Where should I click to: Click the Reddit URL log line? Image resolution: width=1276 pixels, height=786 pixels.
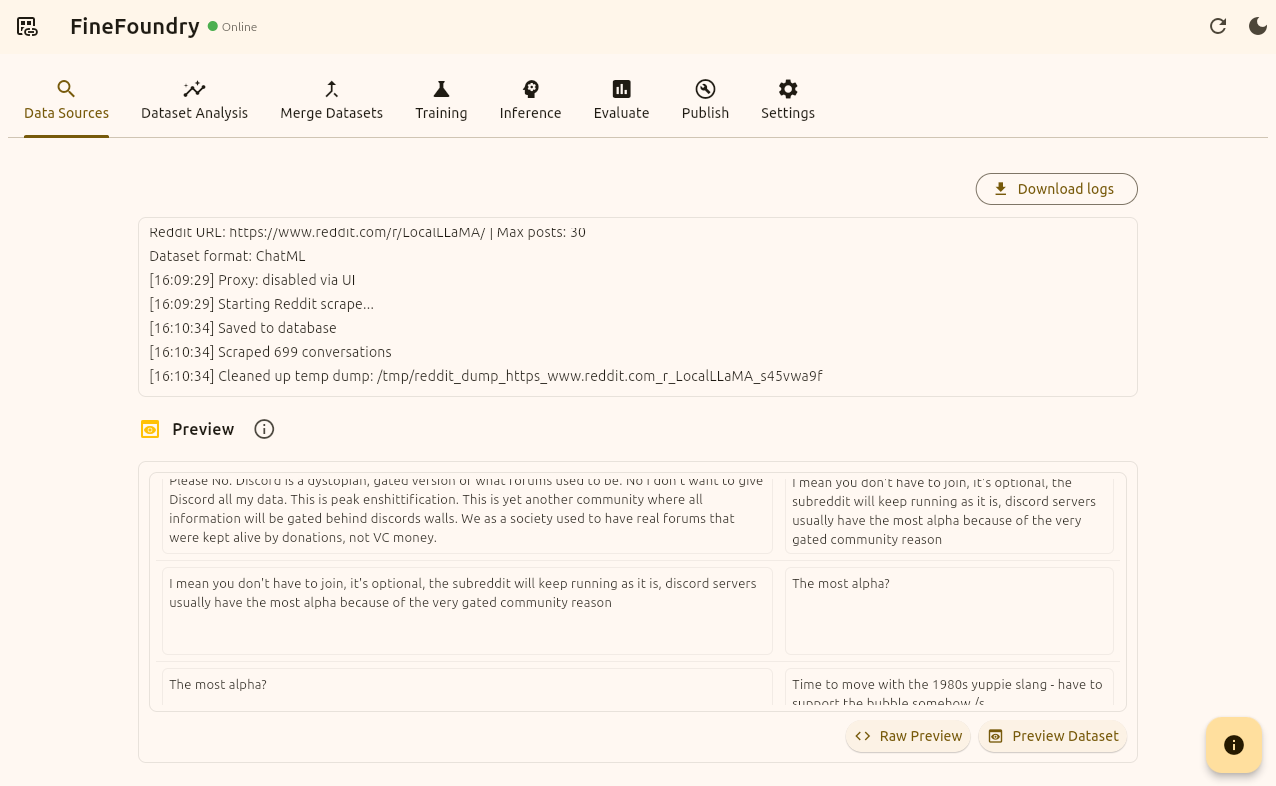pos(367,232)
